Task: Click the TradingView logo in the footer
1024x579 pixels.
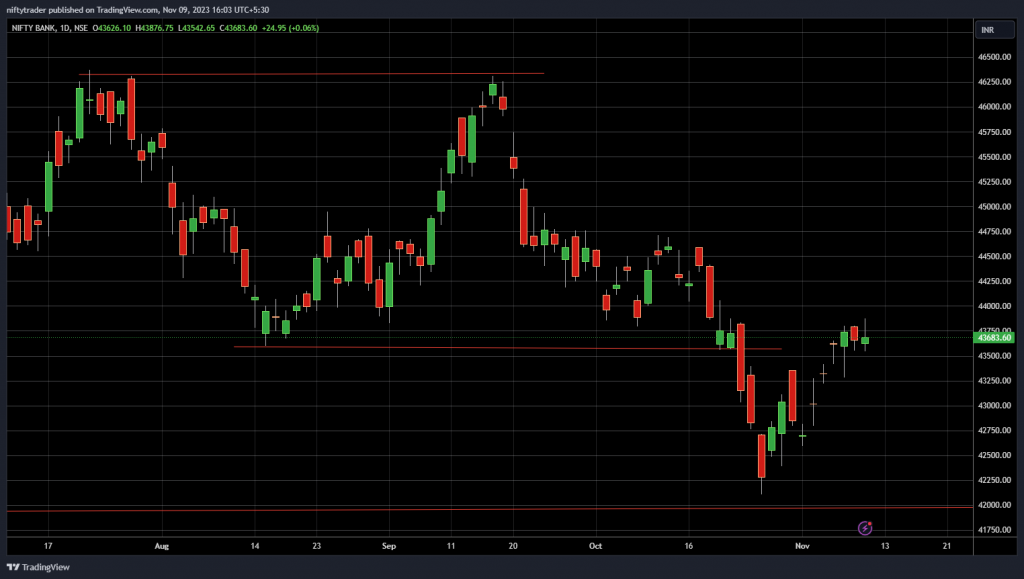Action: (x=38, y=567)
